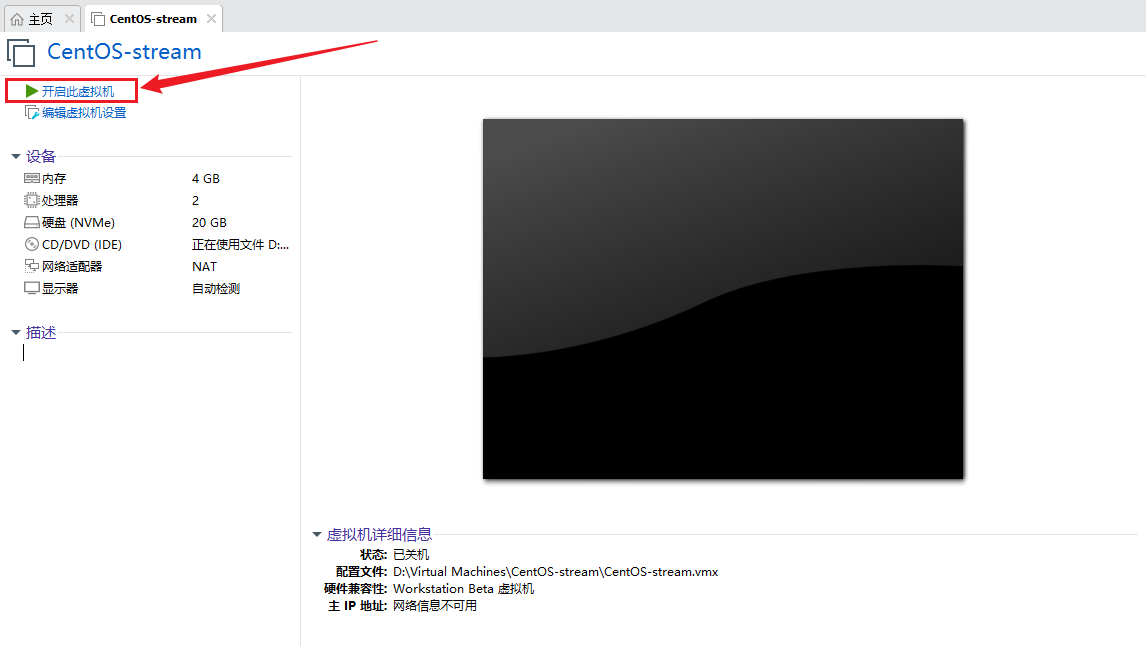
Task: Click the Workstation Beta 虚拟机 compatibility text
Action: click(x=463, y=588)
